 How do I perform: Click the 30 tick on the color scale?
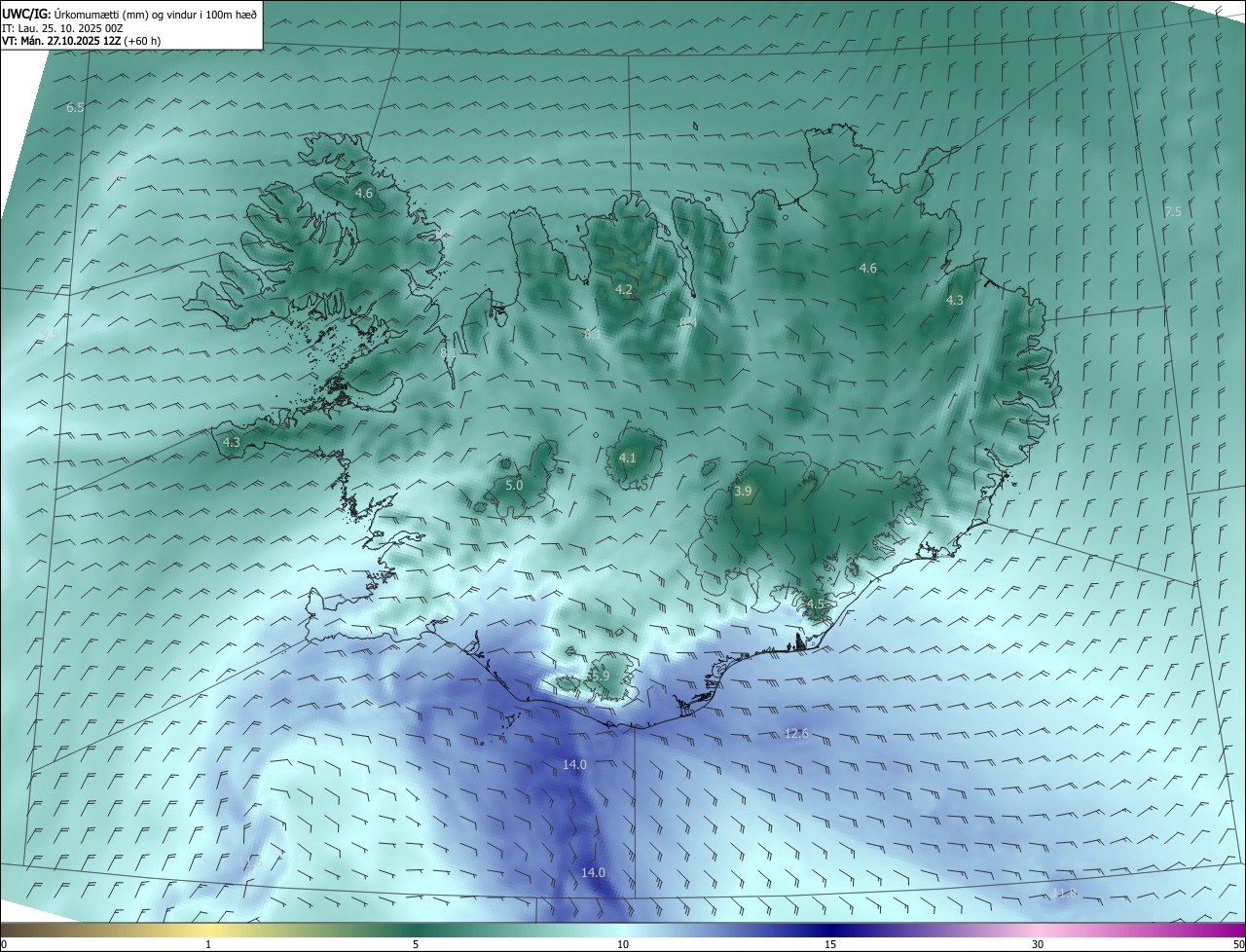tap(1038, 944)
